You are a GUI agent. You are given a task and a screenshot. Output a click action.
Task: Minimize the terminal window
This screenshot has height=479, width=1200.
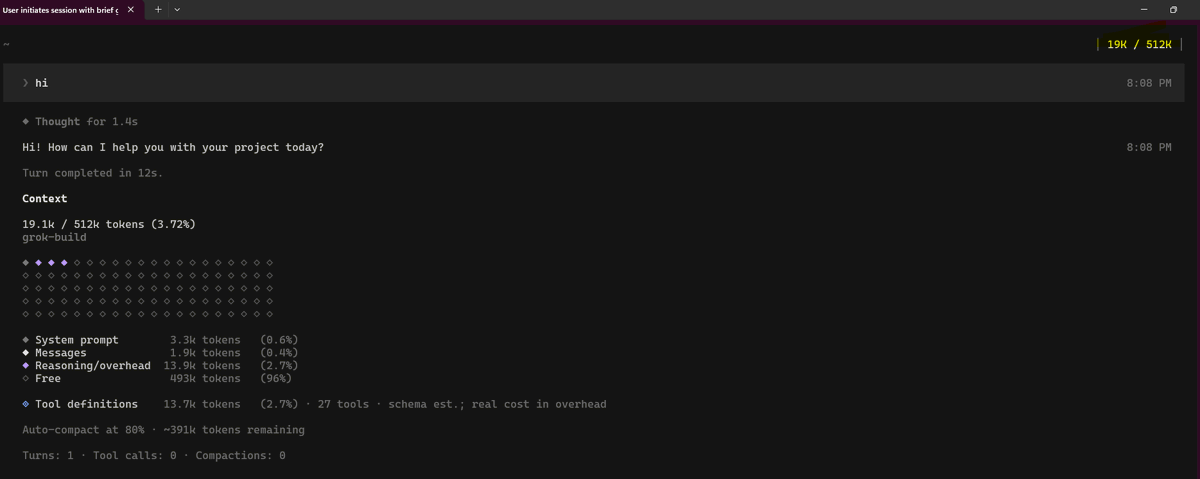coord(1144,9)
